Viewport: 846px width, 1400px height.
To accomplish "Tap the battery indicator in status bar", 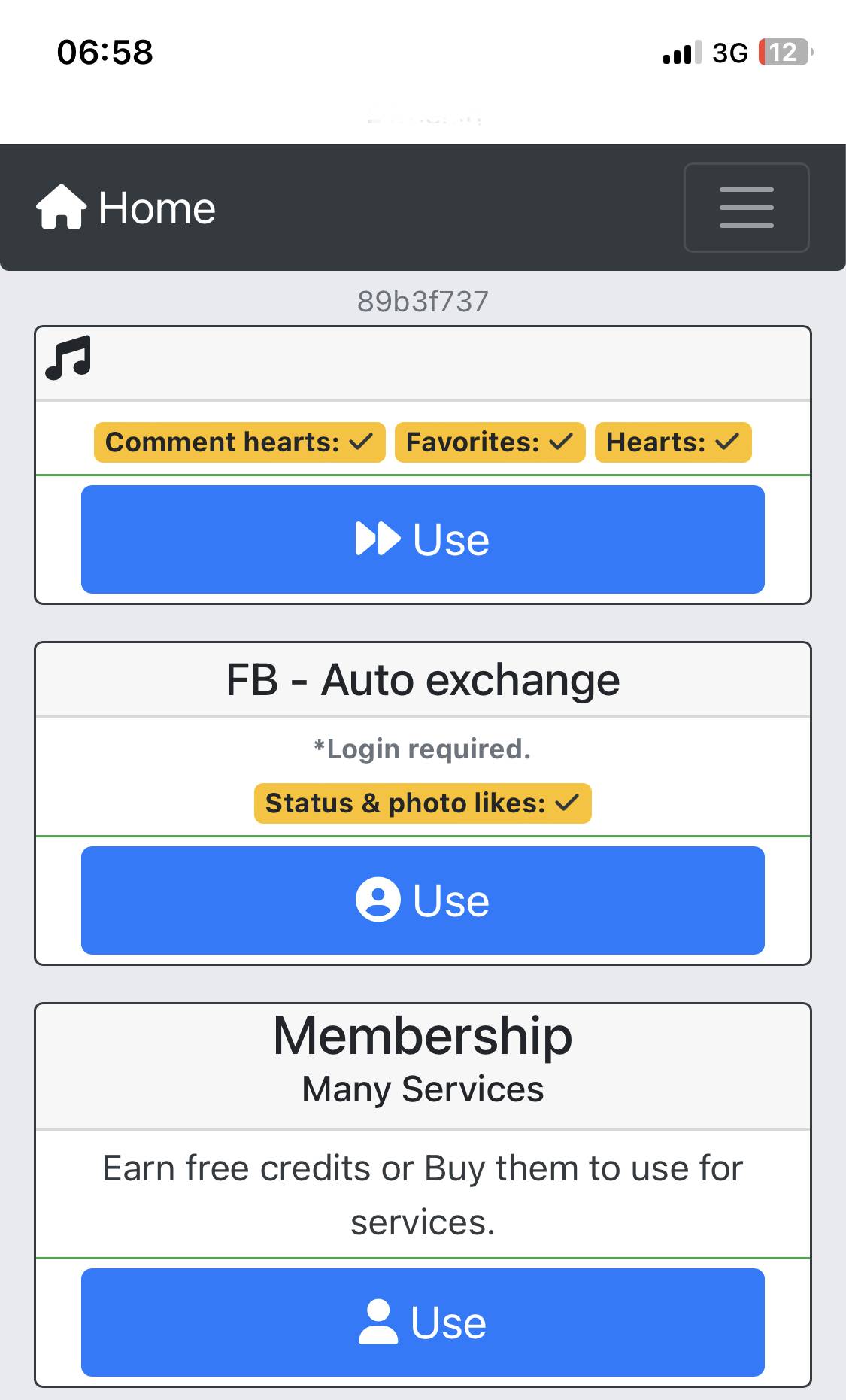I will pyautogui.click(x=785, y=53).
